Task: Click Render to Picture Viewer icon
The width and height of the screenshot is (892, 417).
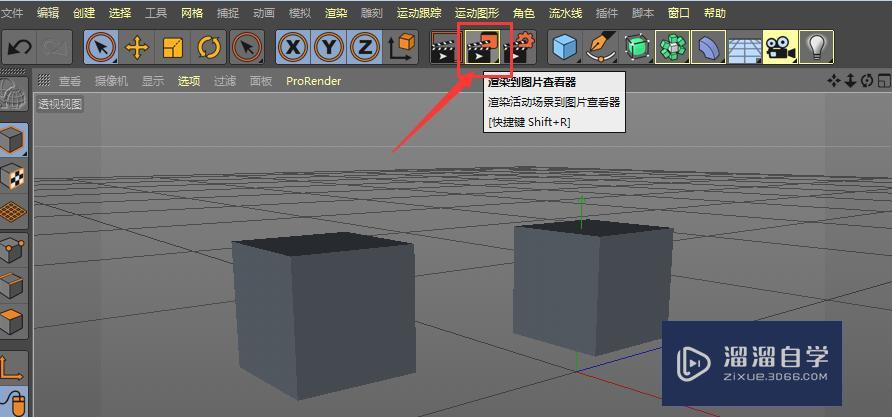Action: pyautogui.click(x=483, y=47)
